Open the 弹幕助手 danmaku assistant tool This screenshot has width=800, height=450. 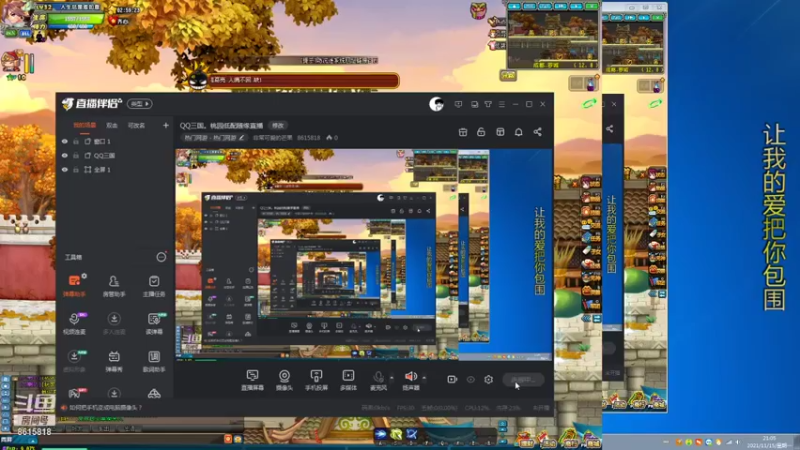click(74, 286)
